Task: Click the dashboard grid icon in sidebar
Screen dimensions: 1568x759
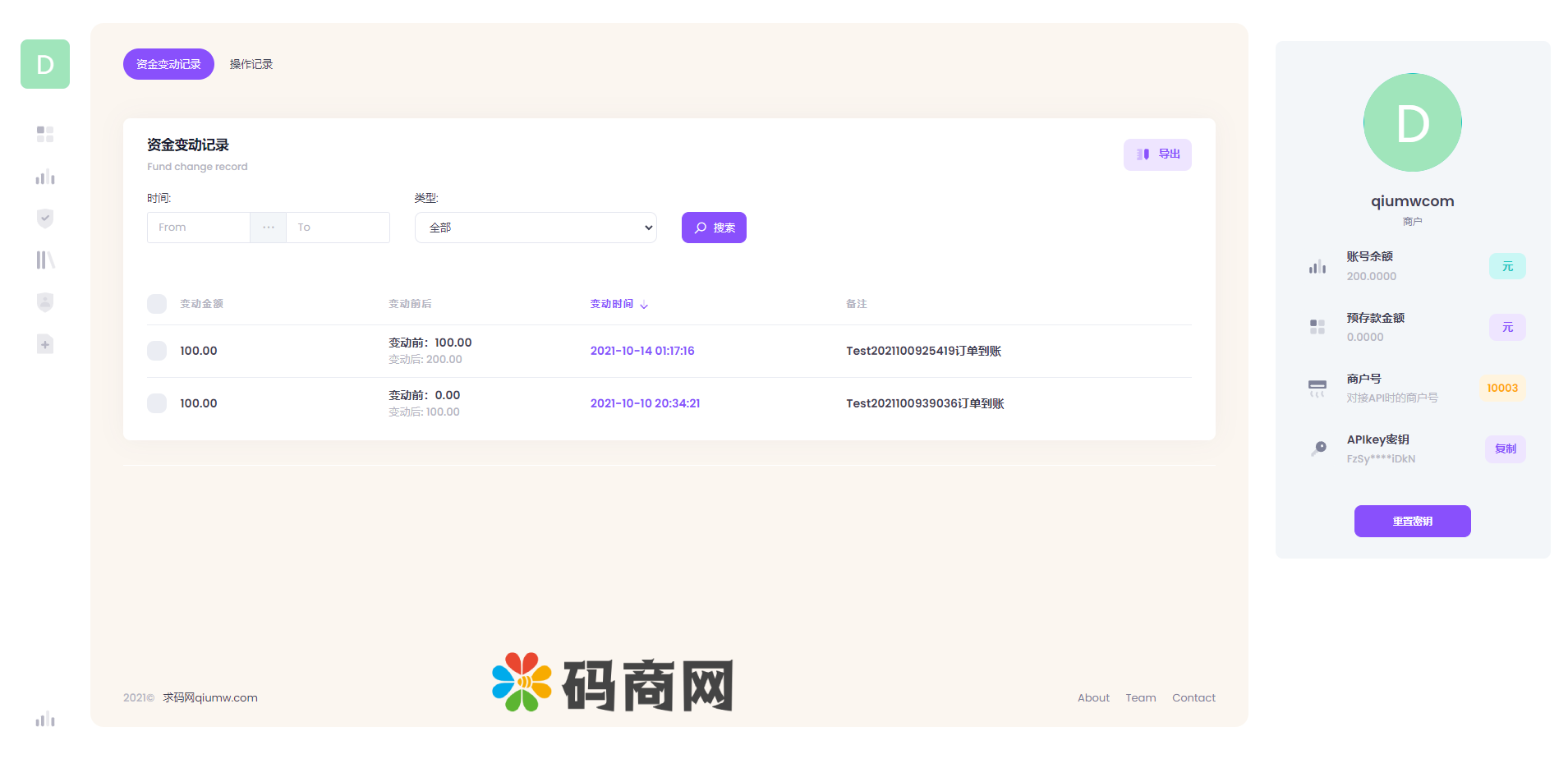Action: click(x=45, y=134)
